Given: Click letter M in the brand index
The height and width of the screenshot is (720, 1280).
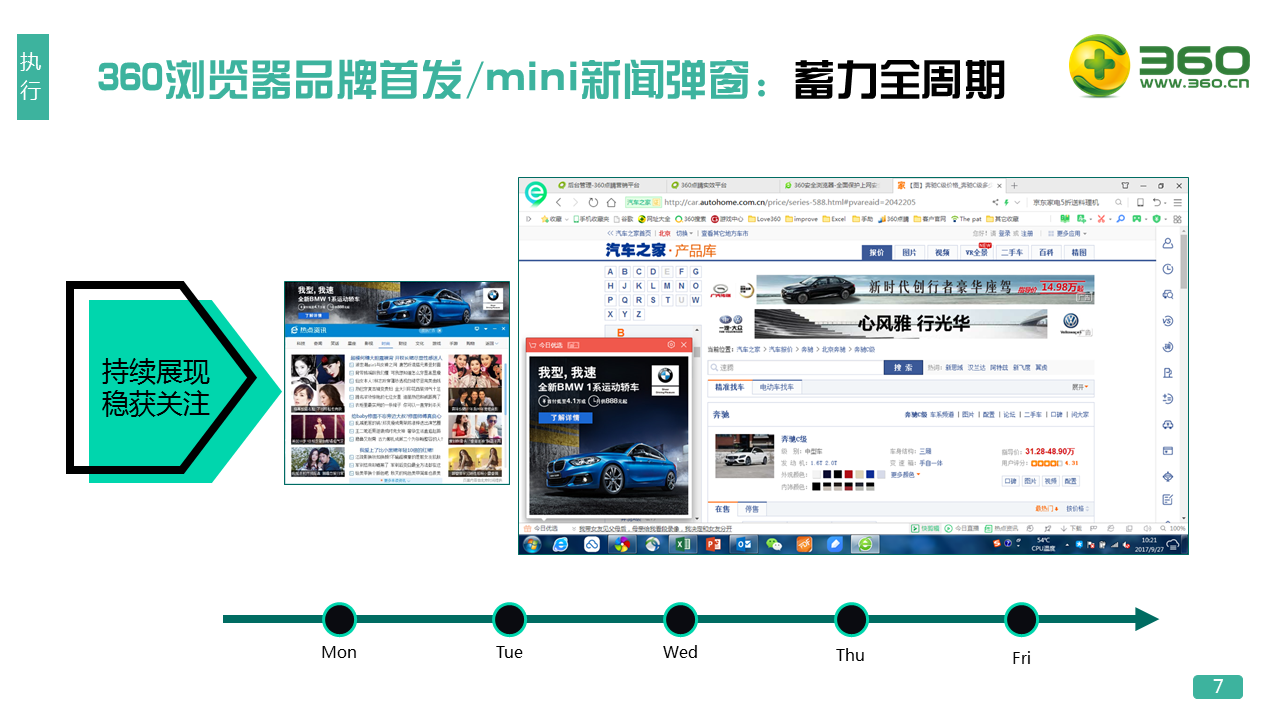Looking at the screenshot, I should point(667,286).
